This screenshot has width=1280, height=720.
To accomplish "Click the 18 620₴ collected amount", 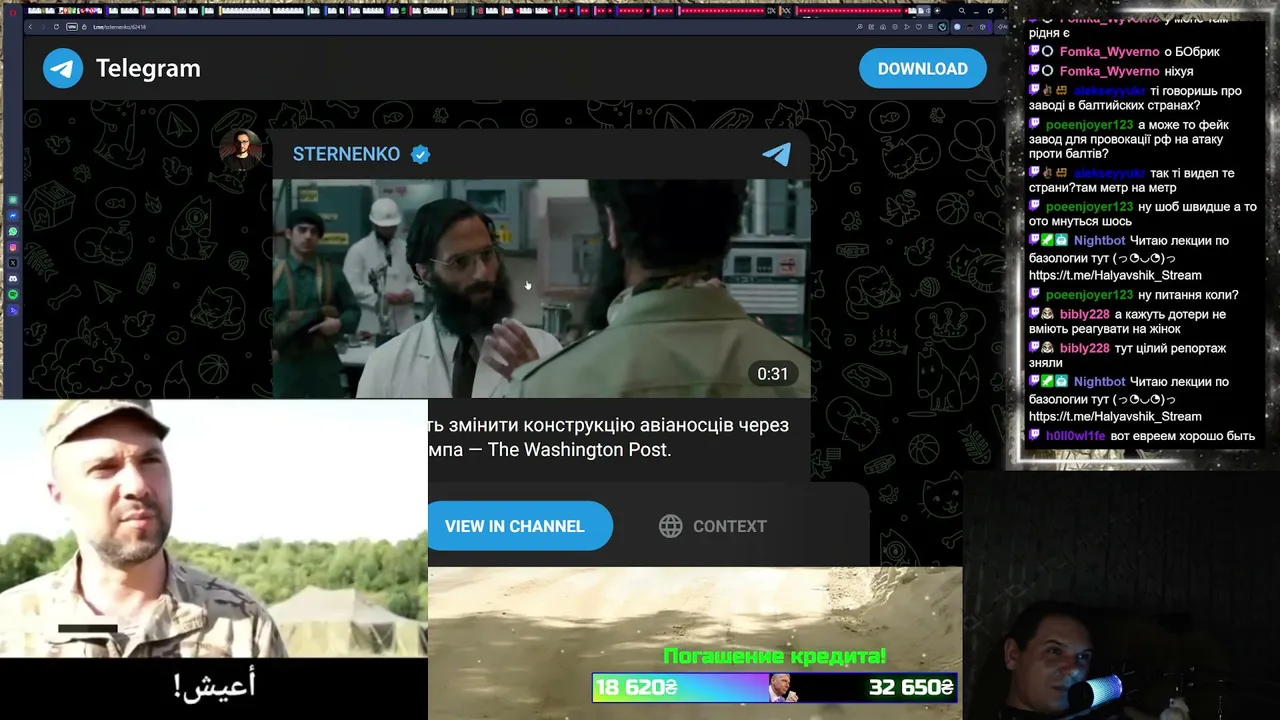I will click(x=637, y=687).
